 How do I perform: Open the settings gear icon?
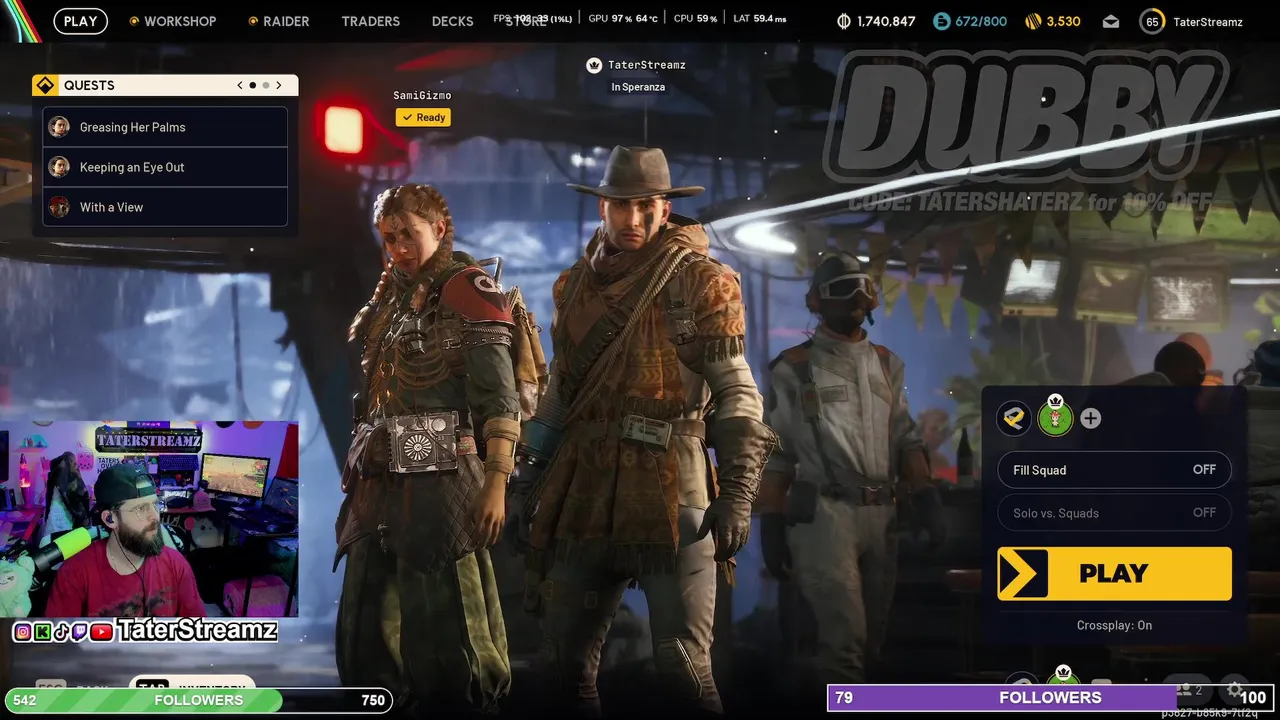(1235, 689)
